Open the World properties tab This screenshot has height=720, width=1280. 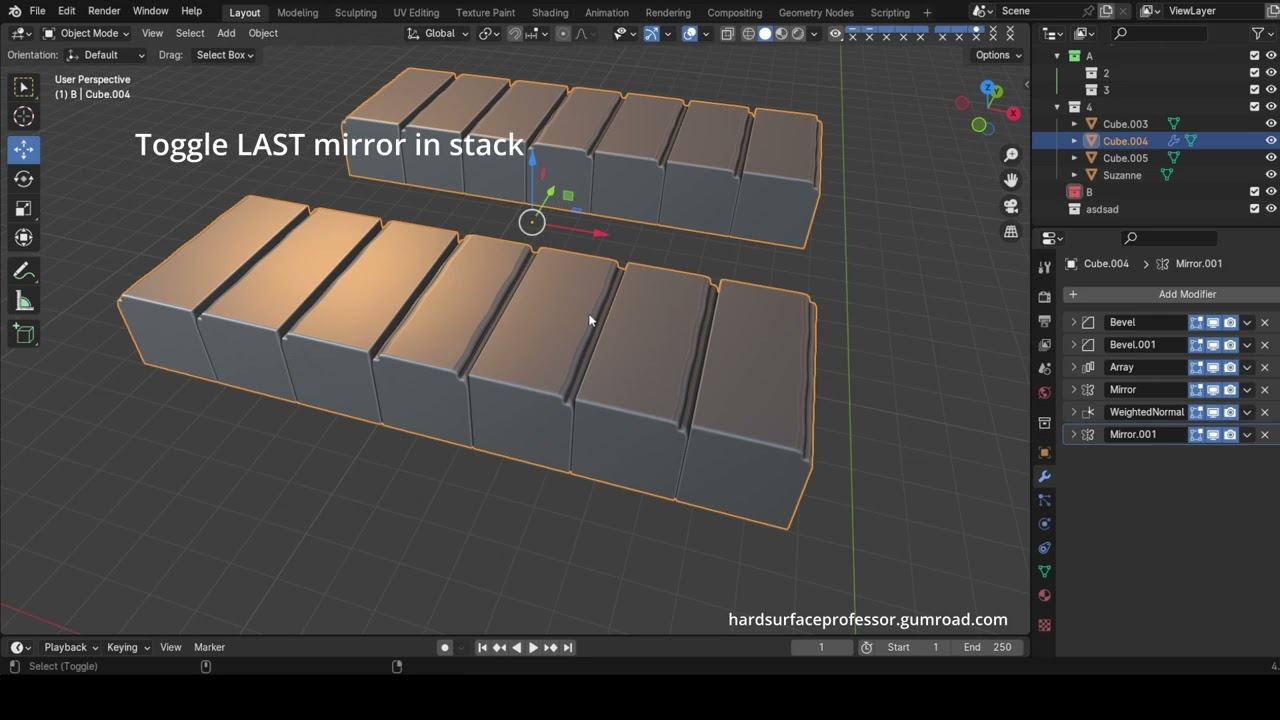(x=1045, y=393)
